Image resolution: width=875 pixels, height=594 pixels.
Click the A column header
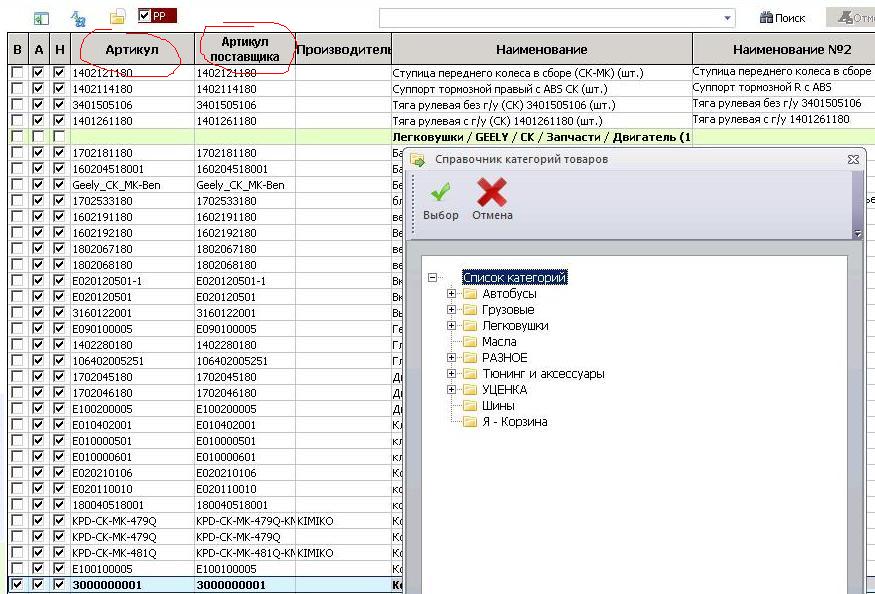(38, 49)
